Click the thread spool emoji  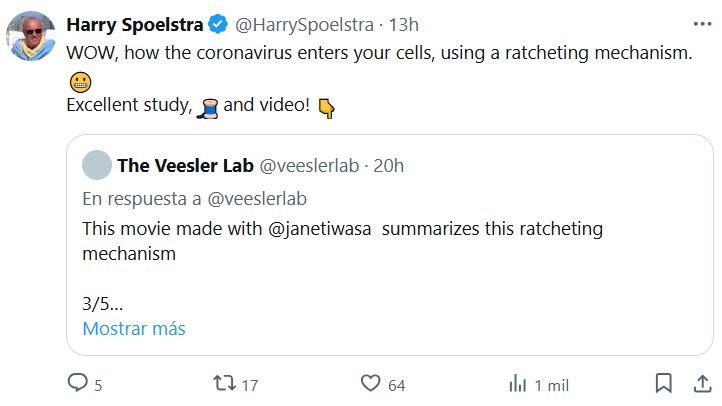pyautogui.click(x=207, y=107)
